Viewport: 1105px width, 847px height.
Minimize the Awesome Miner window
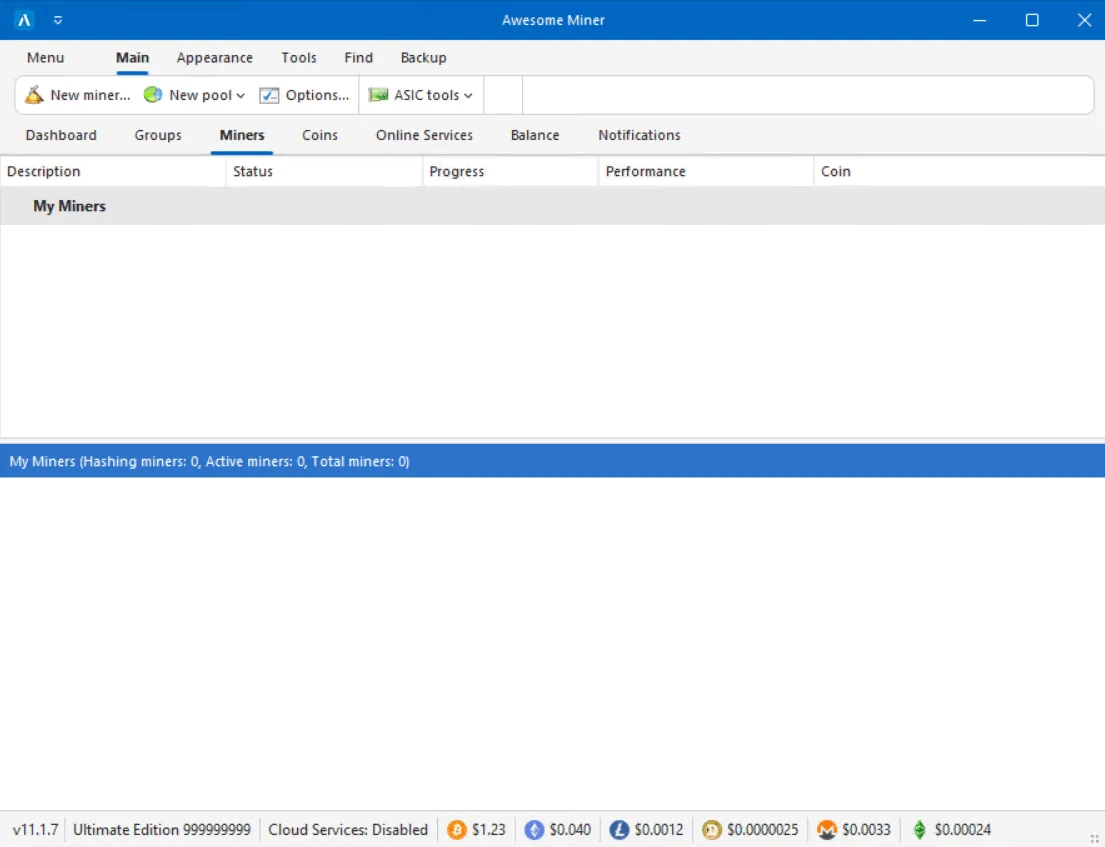tap(980, 20)
